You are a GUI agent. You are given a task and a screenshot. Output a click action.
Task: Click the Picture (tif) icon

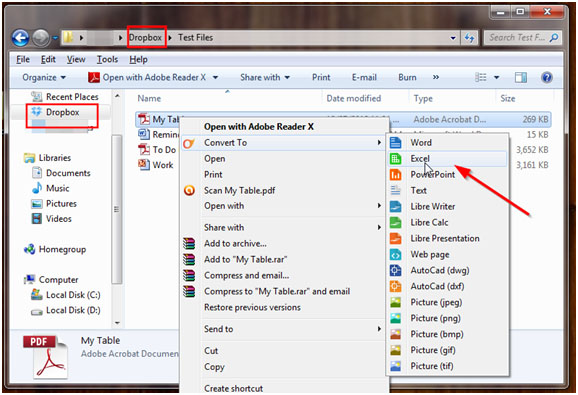[x=395, y=366]
